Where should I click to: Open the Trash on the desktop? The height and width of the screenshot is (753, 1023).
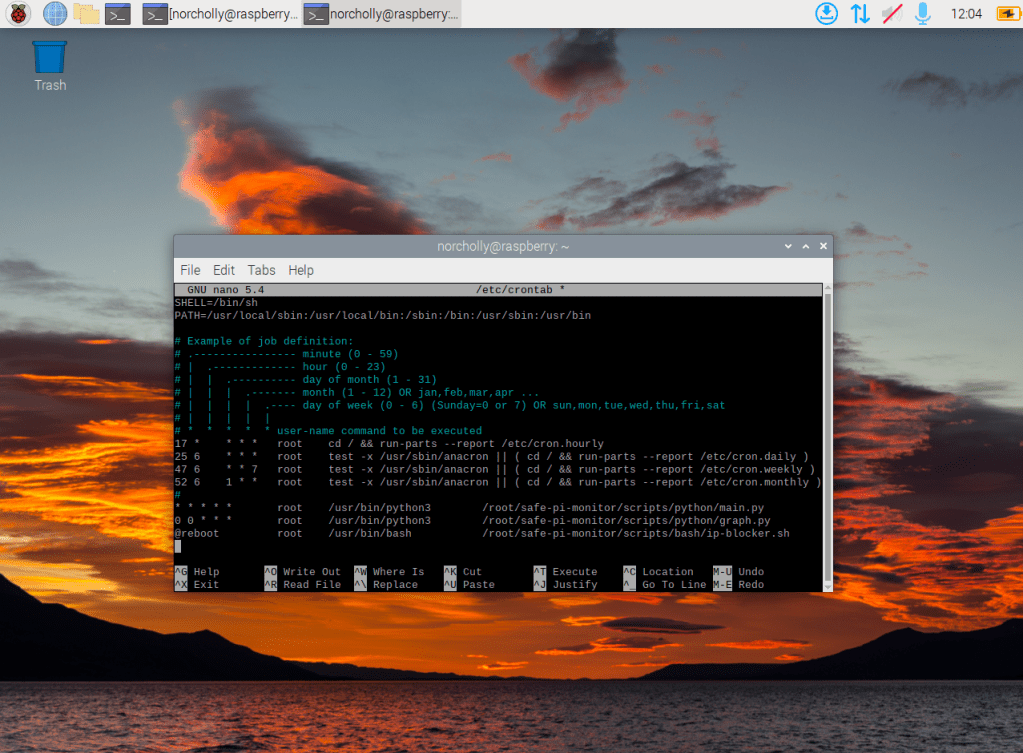[49, 64]
